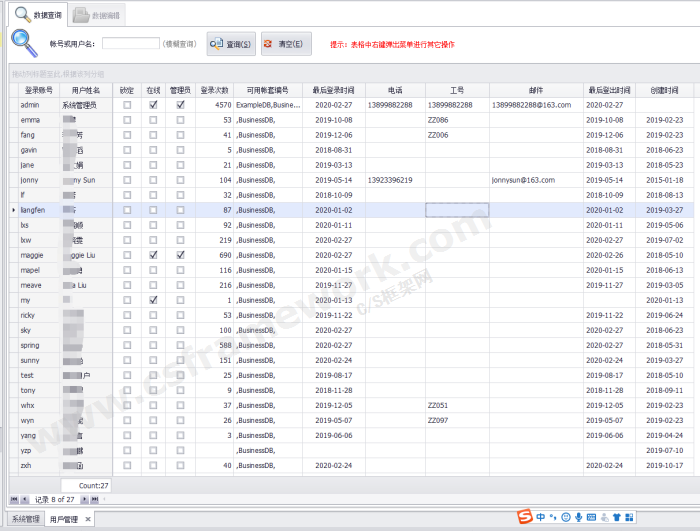The width and height of the screenshot is (700, 531).
Task: Click the 查询(S) search button
Action: [x=231, y=44]
